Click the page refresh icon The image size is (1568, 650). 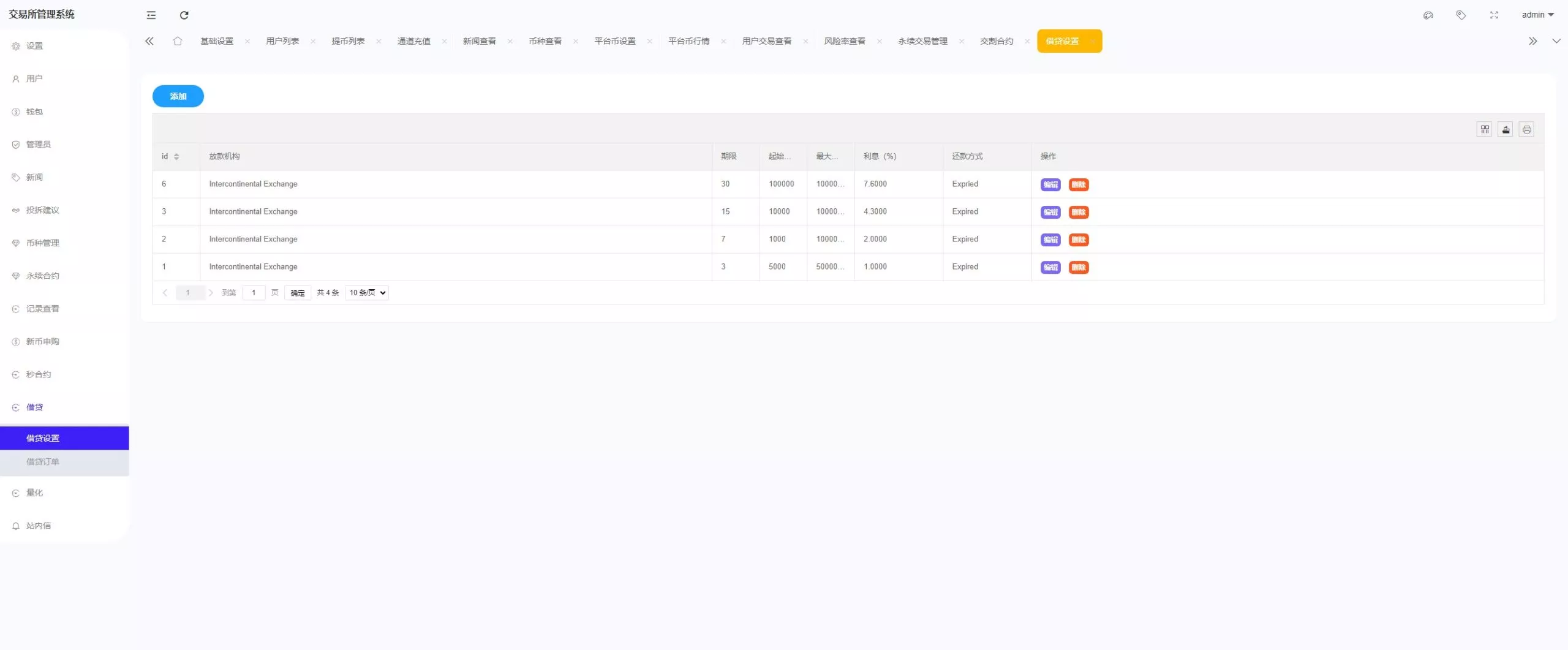coord(184,15)
